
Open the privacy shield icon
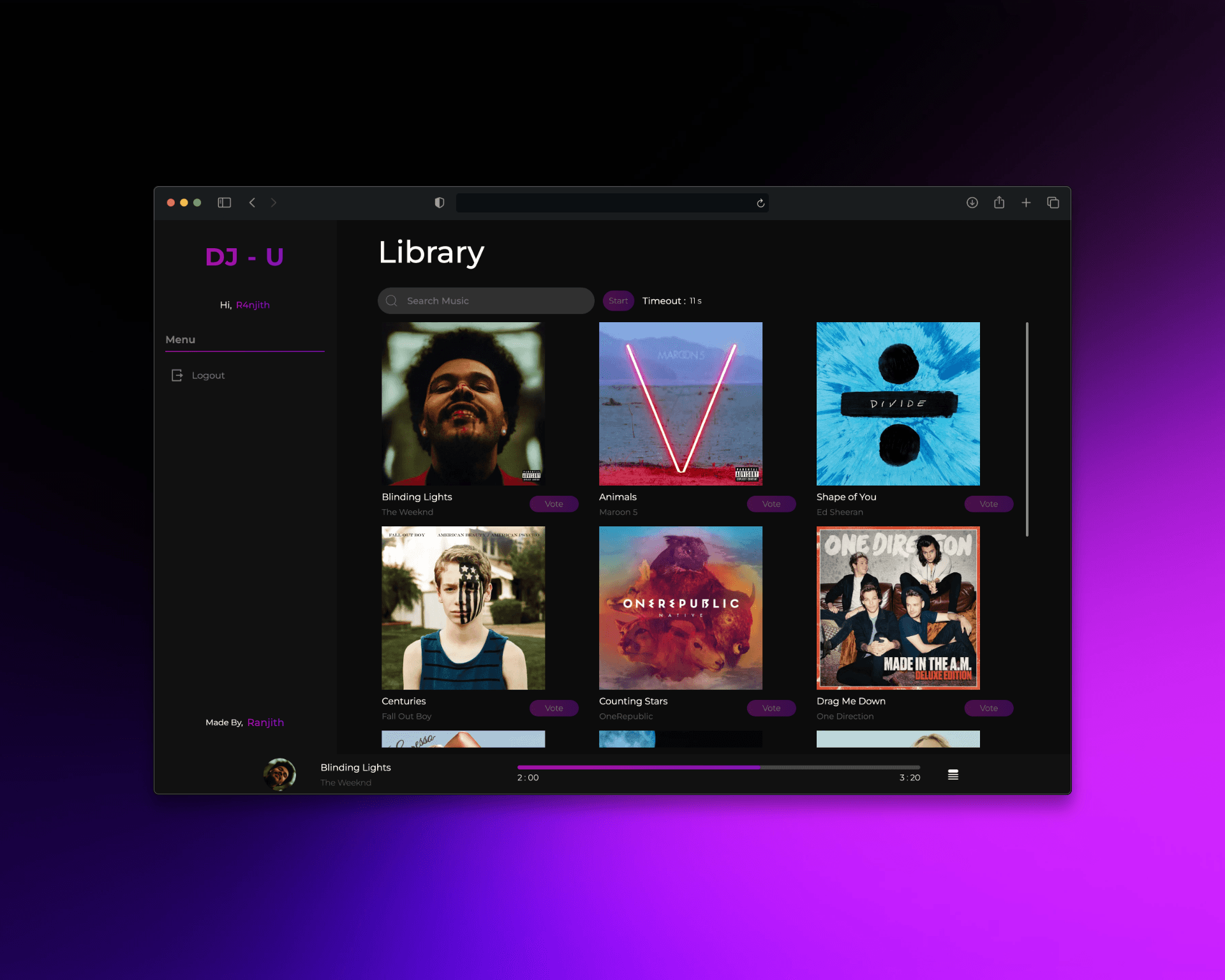point(440,203)
